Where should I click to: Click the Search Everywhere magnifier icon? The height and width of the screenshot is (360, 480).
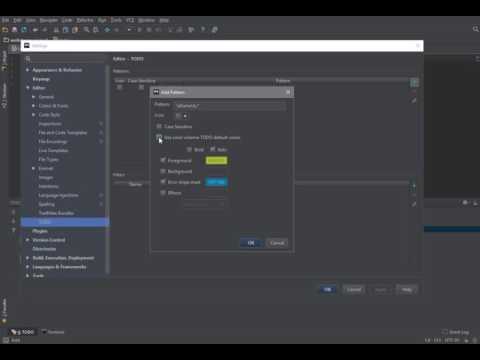476,29
